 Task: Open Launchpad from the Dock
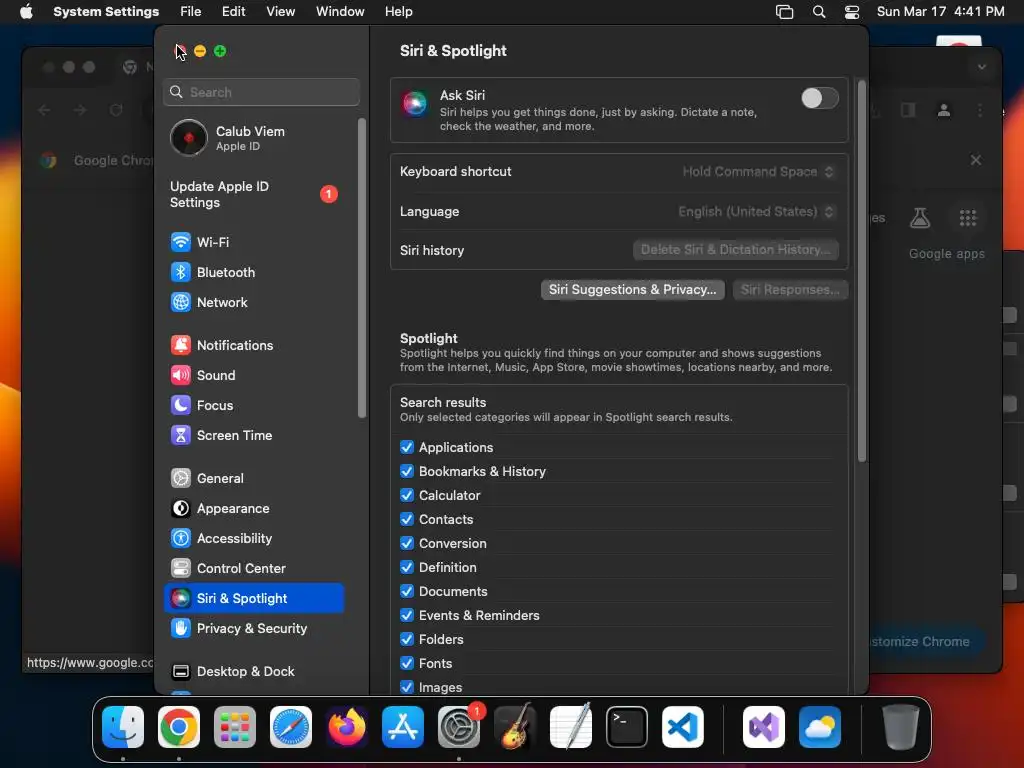235,727
